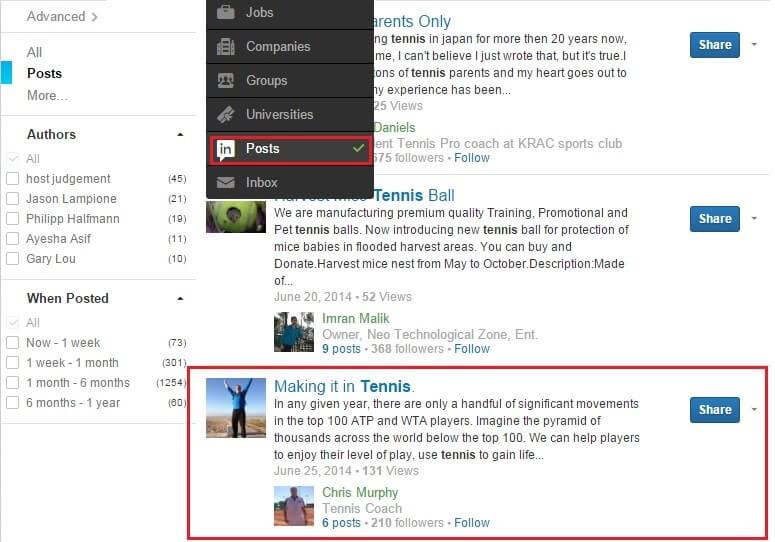Image resolution: width=775 pixels, height=542 pixels.
Task: Collapse the When Posted section
Action: [180, 299]
